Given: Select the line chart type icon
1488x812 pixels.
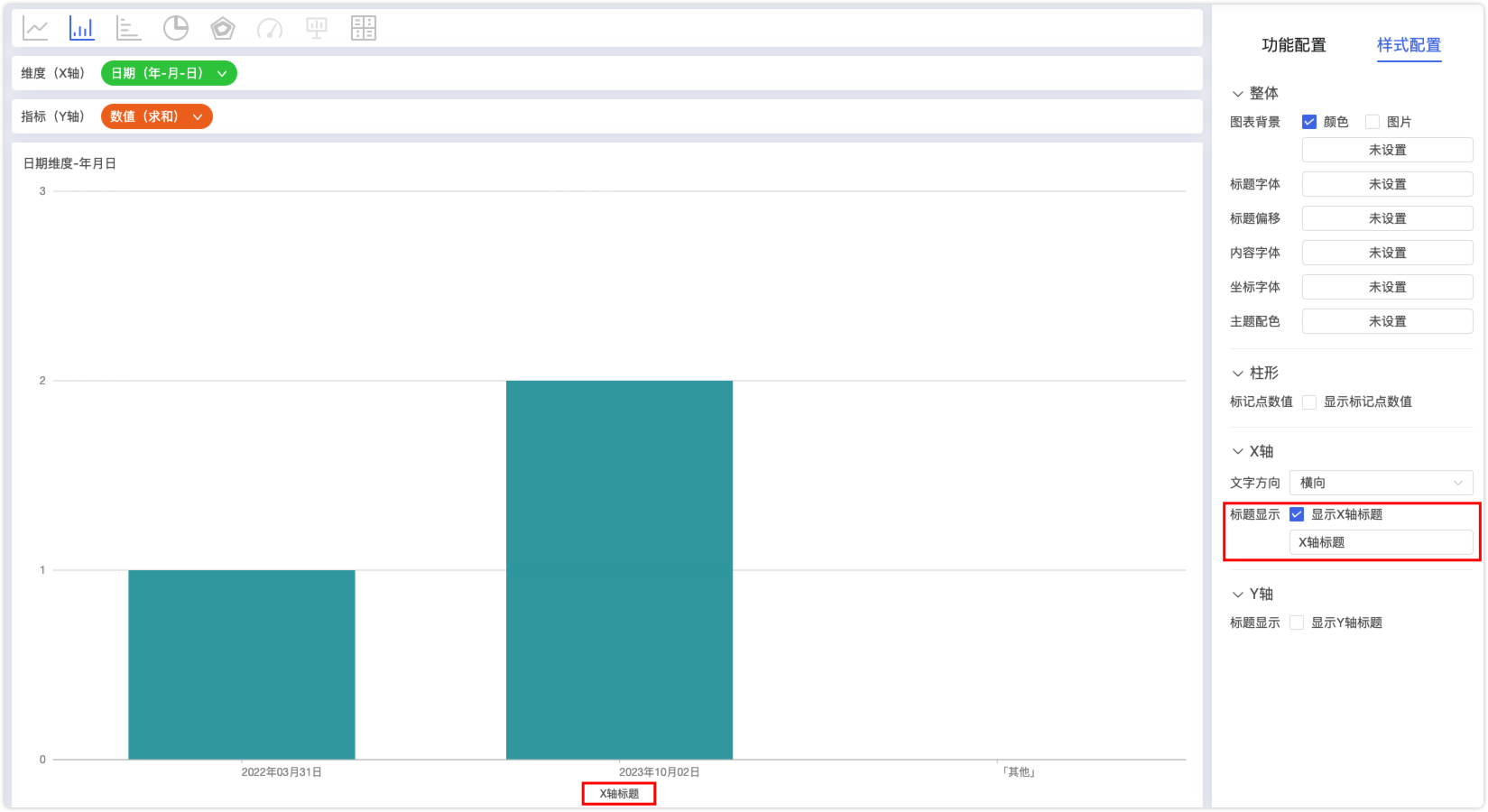Looking at the screenshot, I should coord(35,29).
